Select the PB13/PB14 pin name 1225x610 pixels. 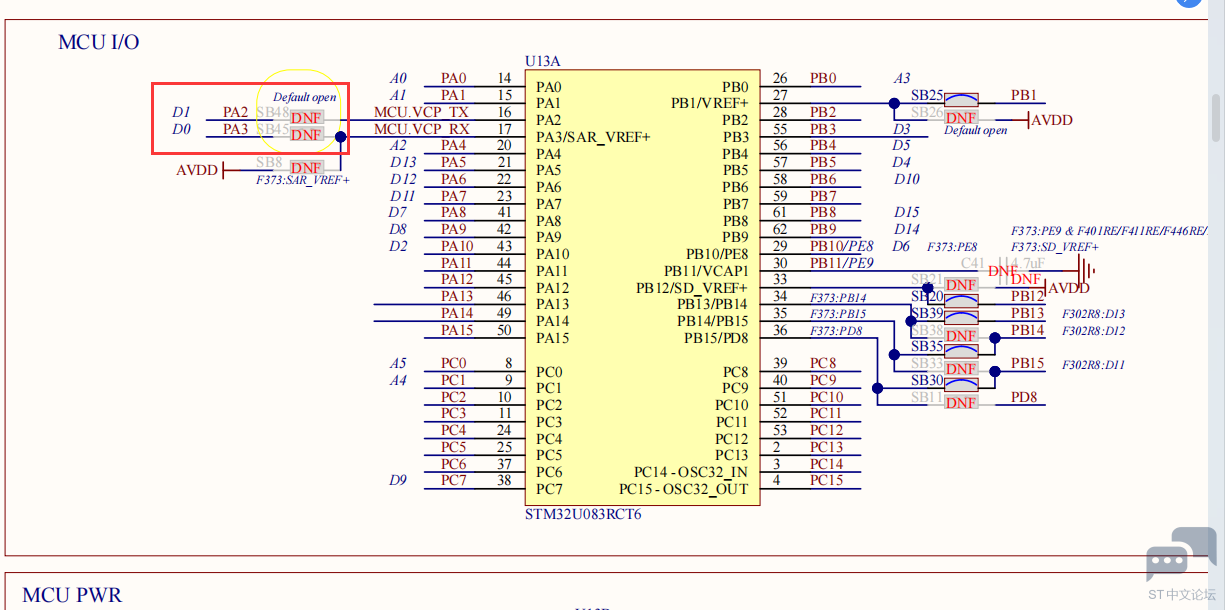pyautogui.click(x=712, y=304)
